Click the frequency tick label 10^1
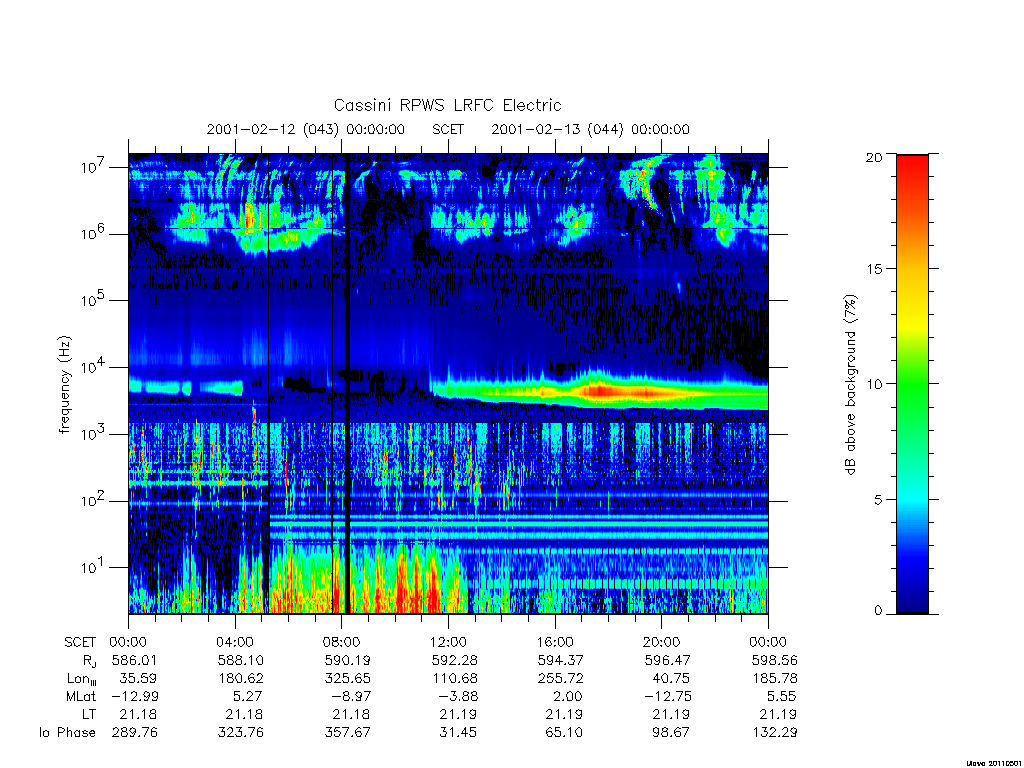 pyautogui.click(x=94, y=567)
